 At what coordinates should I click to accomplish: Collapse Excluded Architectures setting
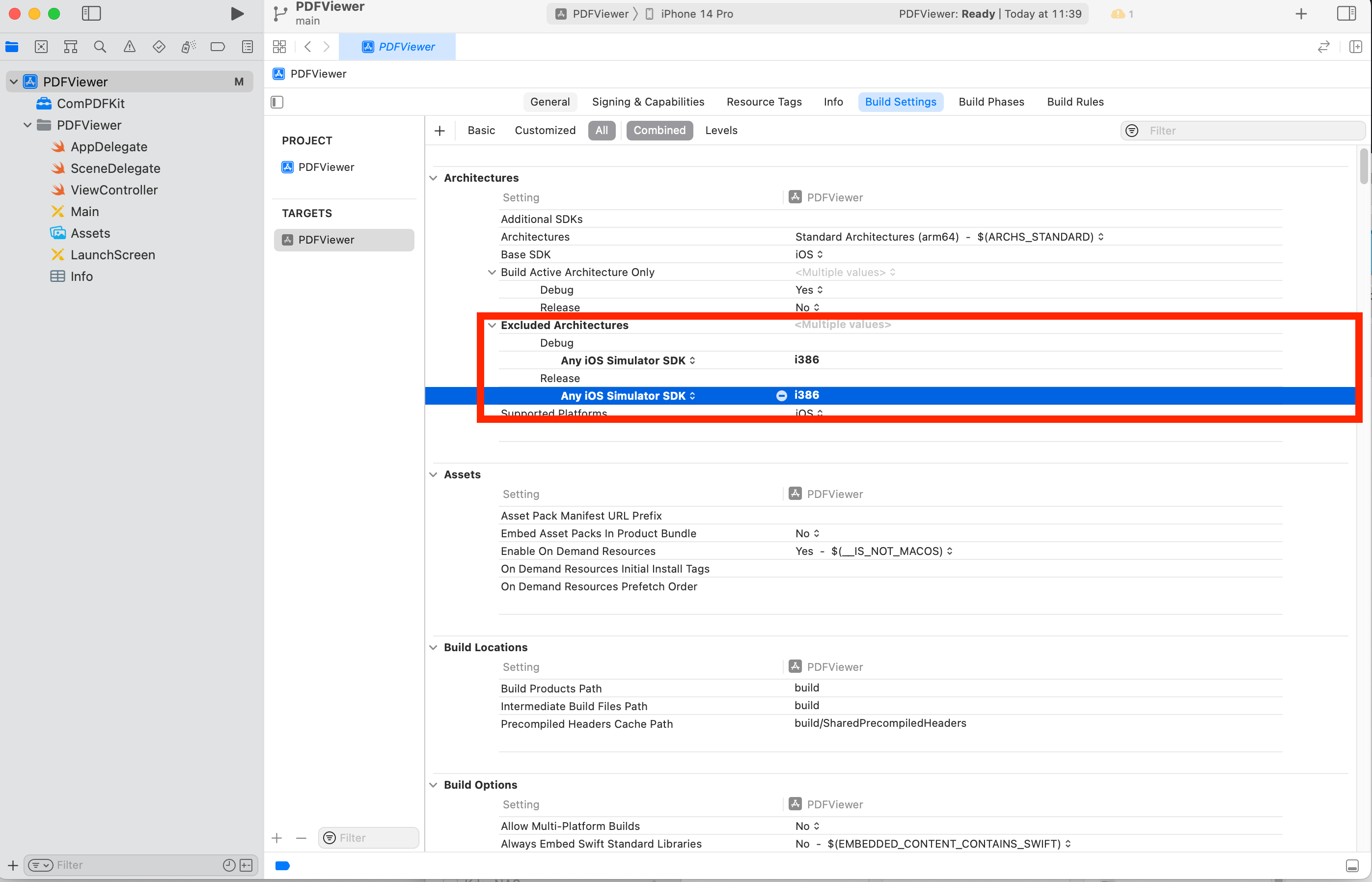tap(492, 325)
